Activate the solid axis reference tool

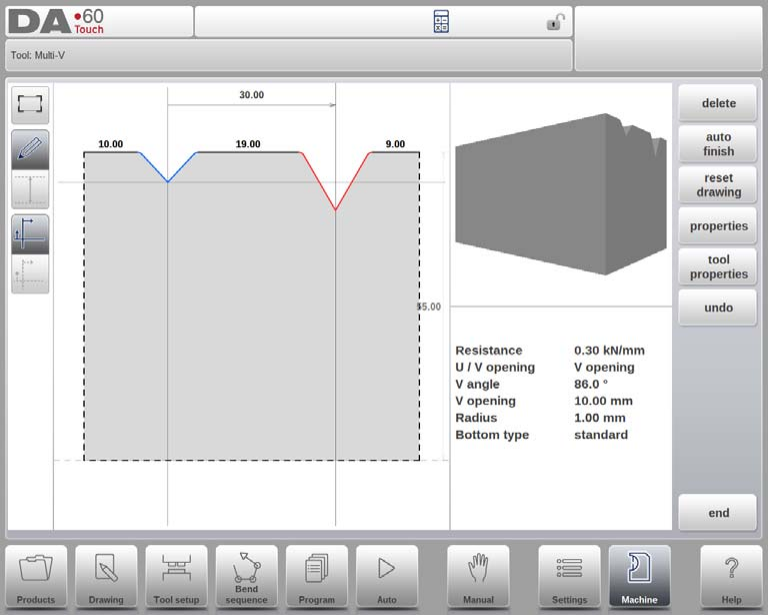[30, 234]
